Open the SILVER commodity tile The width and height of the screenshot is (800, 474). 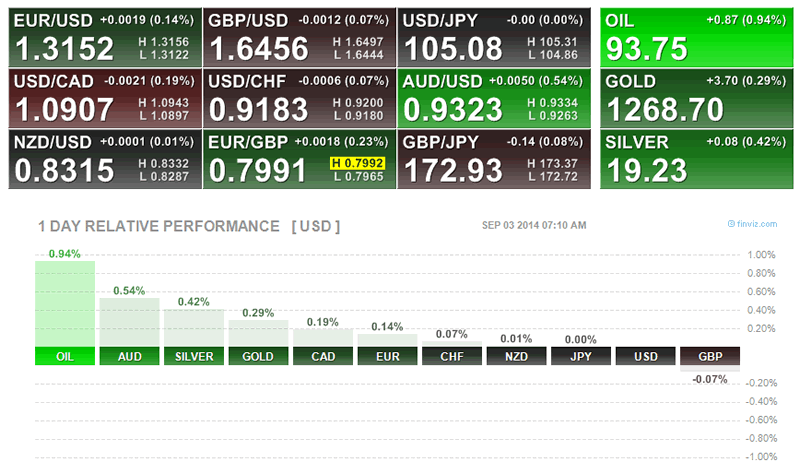(695, 158)
